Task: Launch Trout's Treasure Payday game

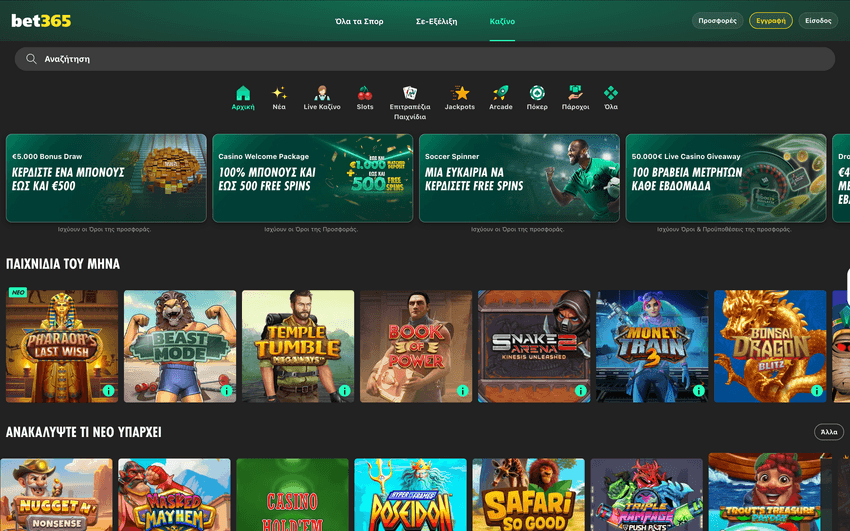Action: (x=770, y=492)
